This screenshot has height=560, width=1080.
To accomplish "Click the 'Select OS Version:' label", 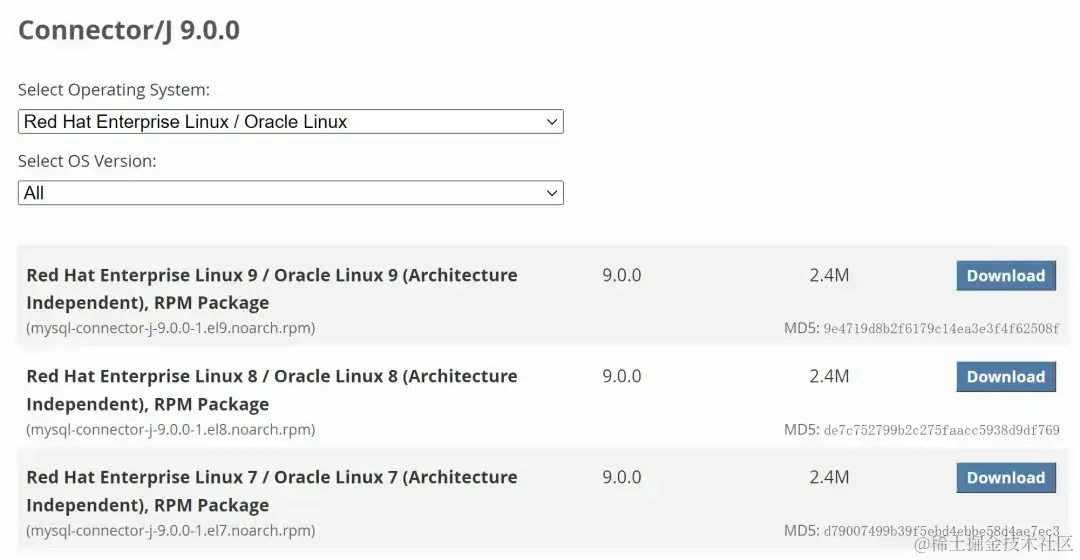I will [x=87, y=161].
